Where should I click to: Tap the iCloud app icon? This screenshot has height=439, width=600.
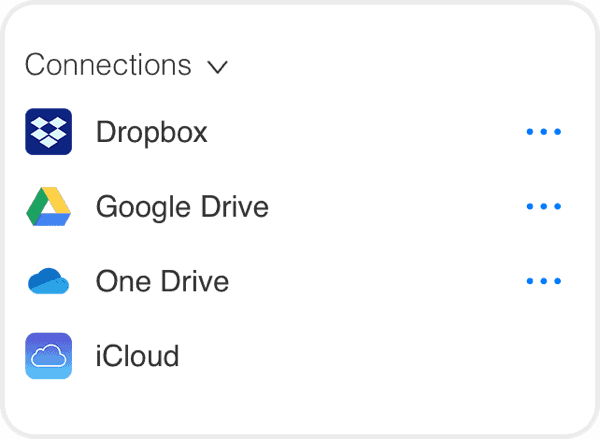[49, 356]
